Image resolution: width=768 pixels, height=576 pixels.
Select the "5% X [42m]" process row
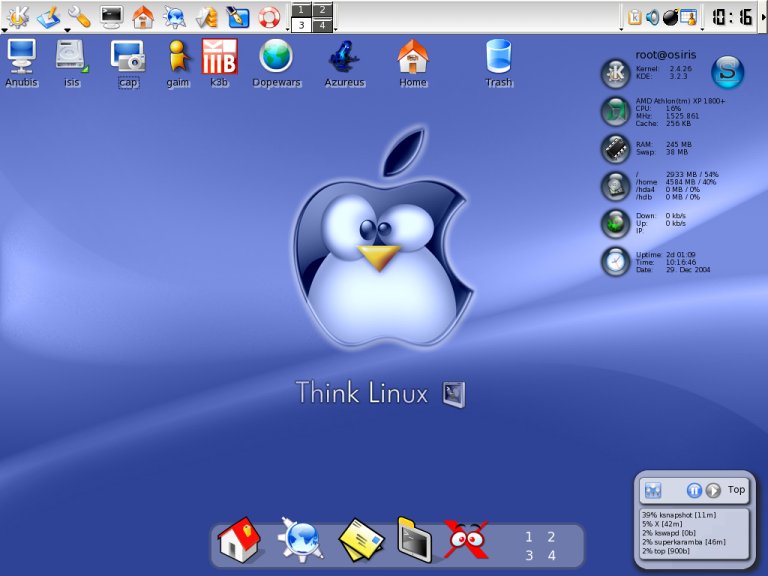pos(662,524)
